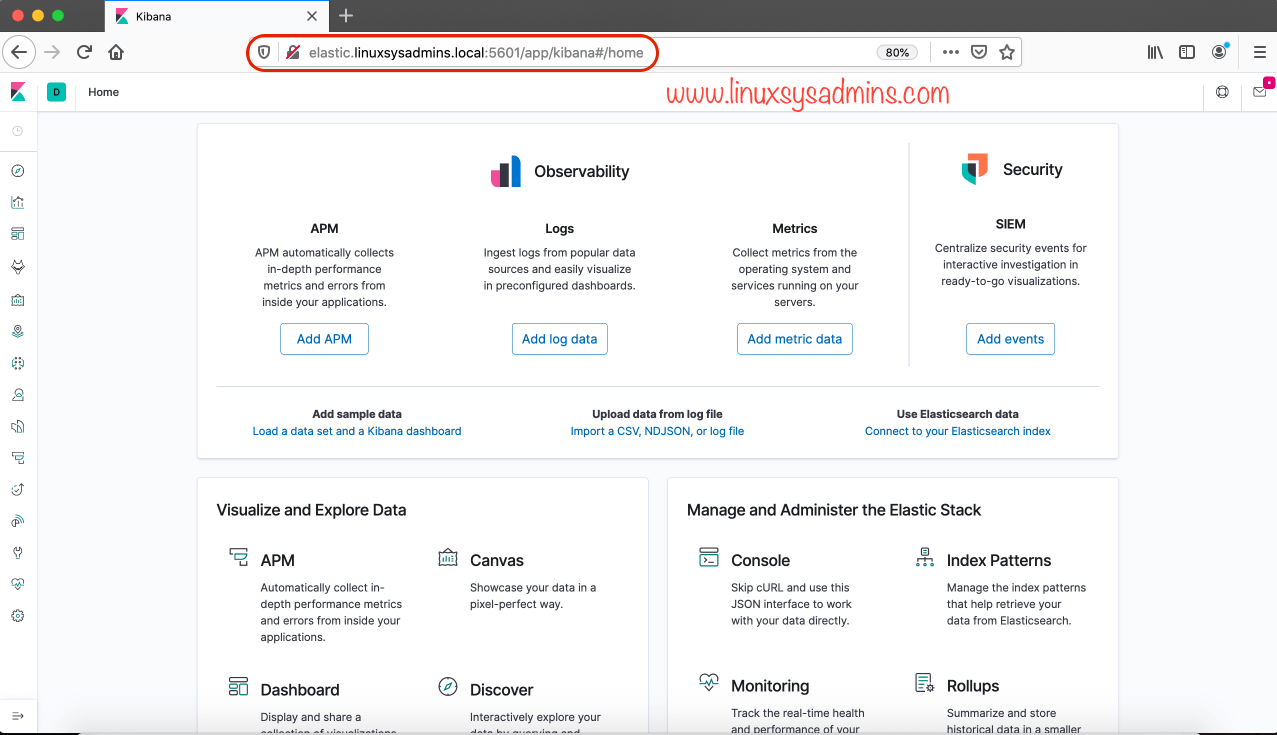Click the Kibana logo in the header
The height and width of the screenshot is (735, 1277).
tap(16, 91)
